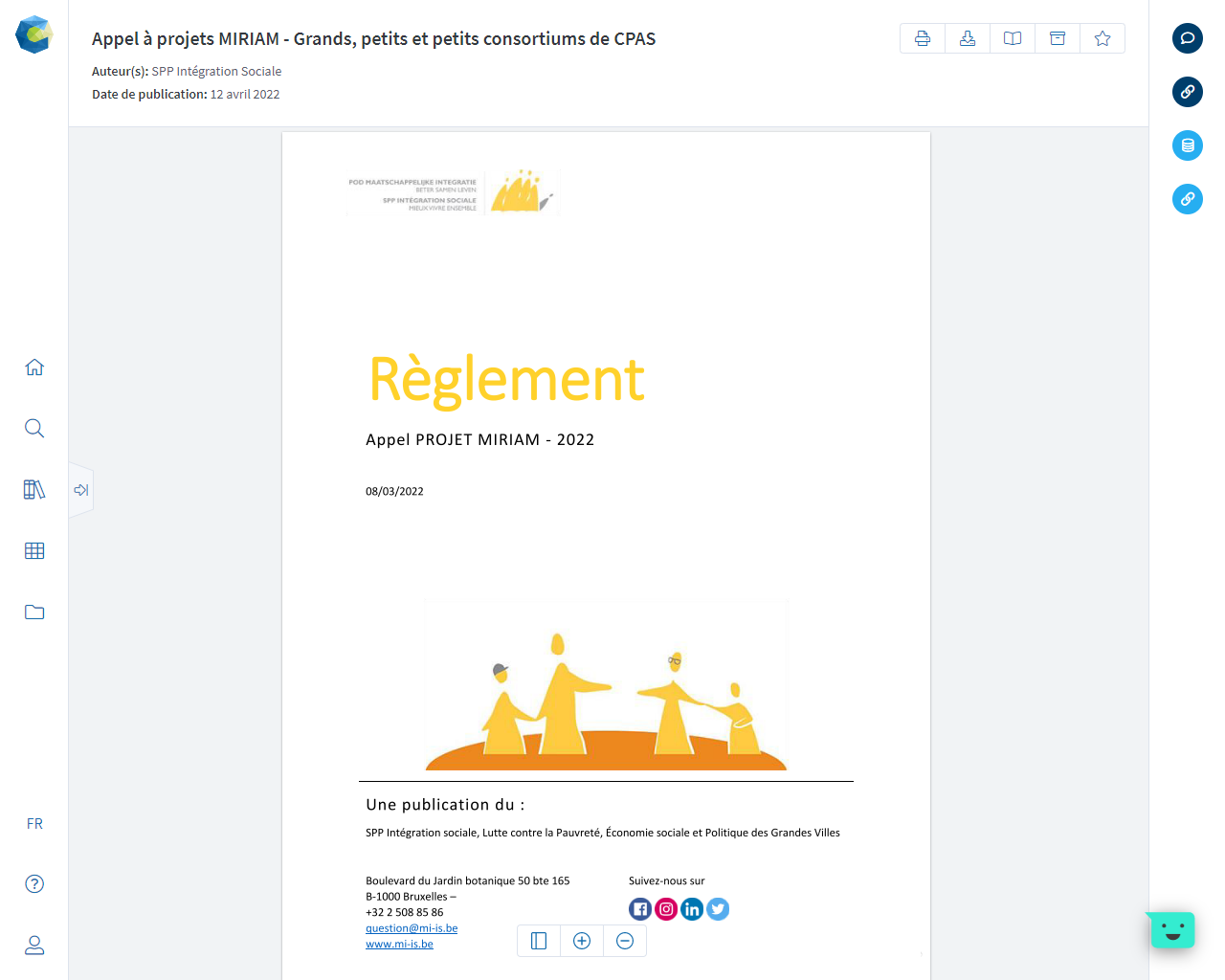Print the document

(x=923, y=38)
